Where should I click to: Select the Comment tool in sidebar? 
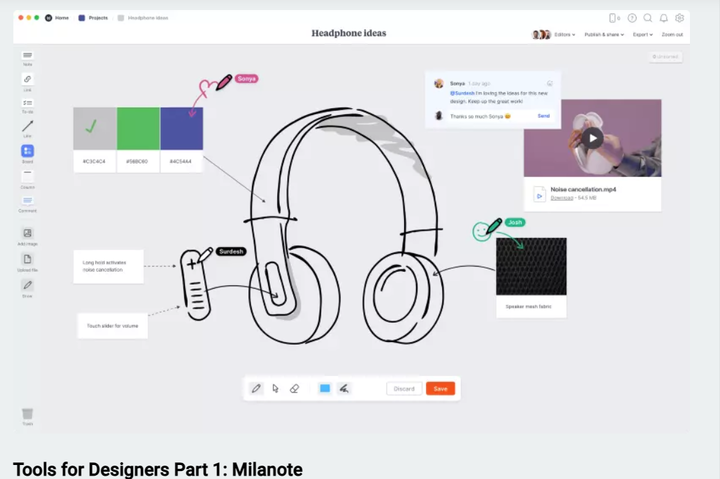pos(27,202)
